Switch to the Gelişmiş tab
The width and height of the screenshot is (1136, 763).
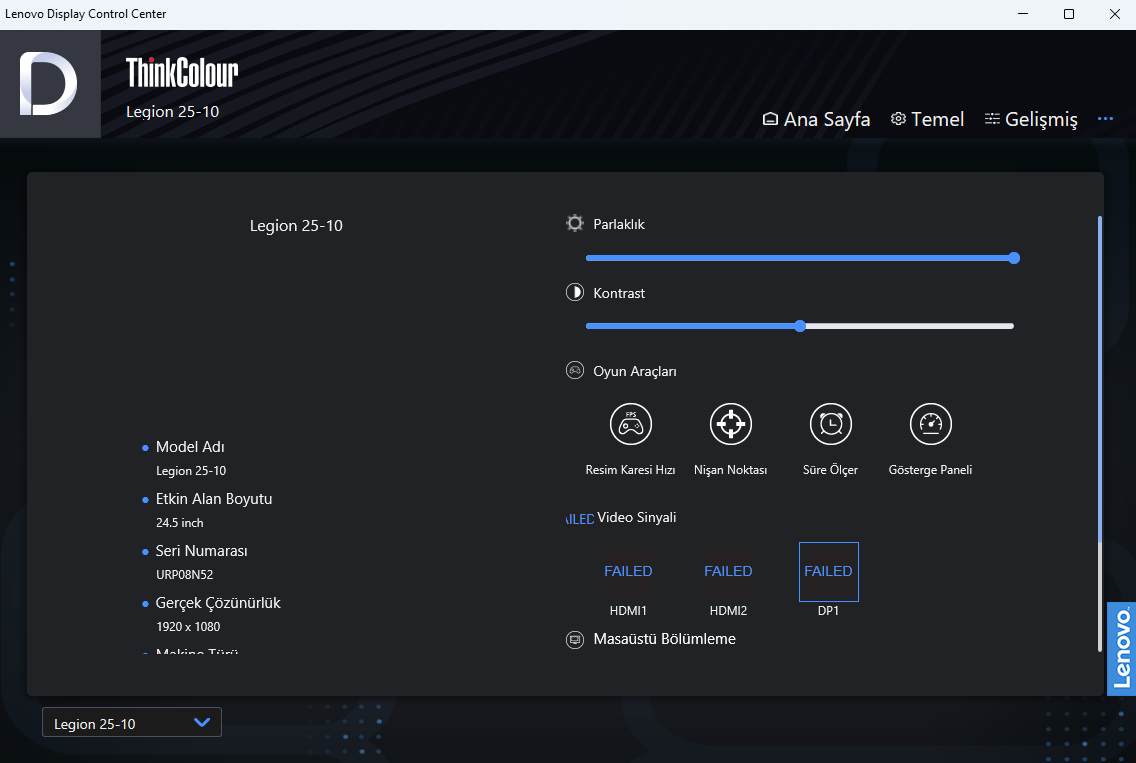(1031, 119)
